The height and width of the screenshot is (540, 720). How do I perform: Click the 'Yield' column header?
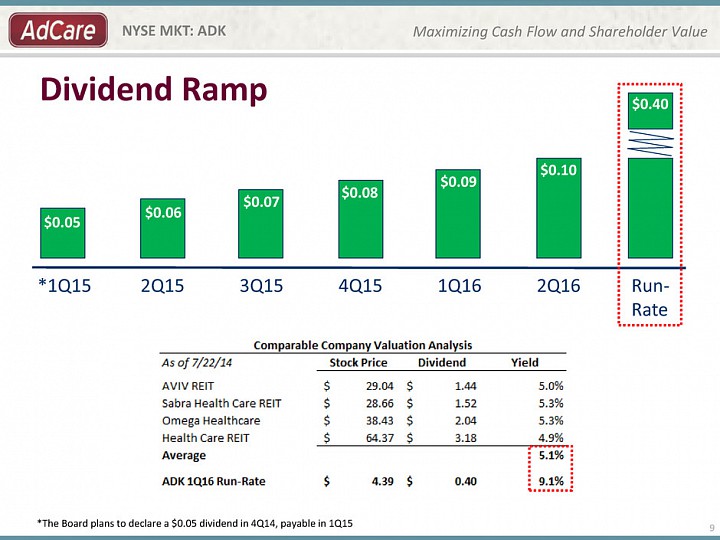click(x=525, y=363)
